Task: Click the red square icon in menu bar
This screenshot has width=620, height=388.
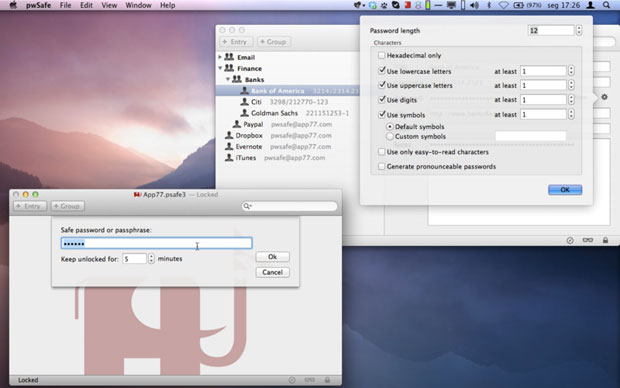Action: pos(407,5)
